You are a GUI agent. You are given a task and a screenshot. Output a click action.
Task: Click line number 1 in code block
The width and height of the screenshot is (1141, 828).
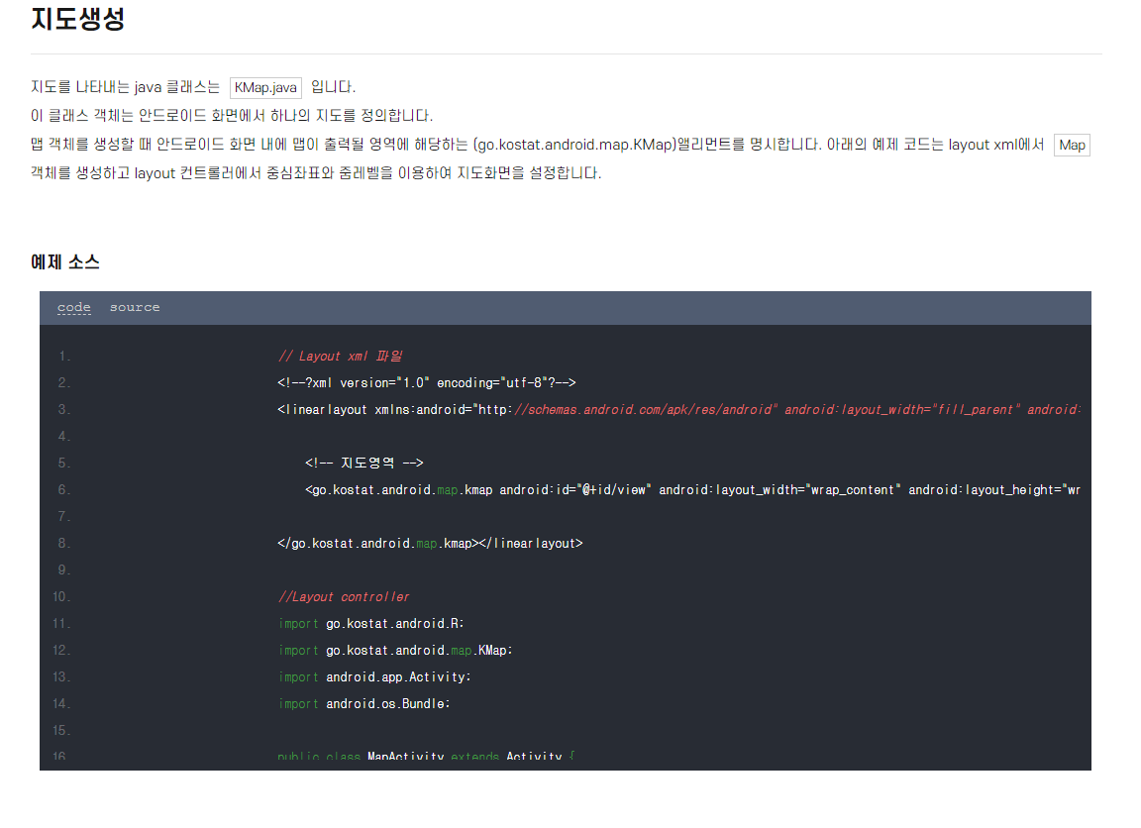click(x=64, y=356)
